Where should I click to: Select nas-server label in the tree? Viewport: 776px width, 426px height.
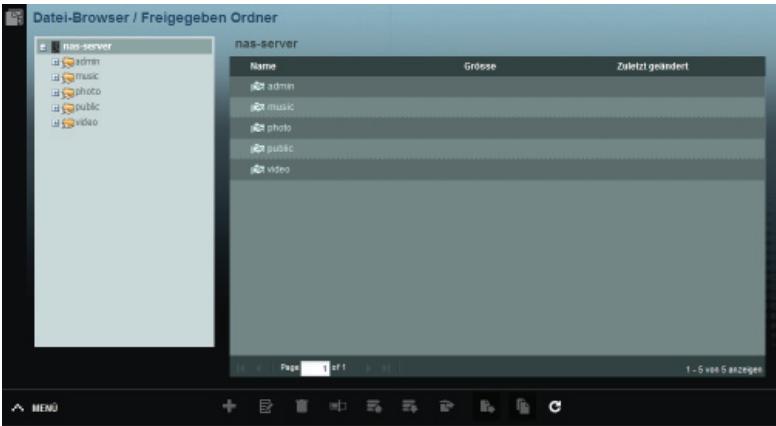(87, 47)
